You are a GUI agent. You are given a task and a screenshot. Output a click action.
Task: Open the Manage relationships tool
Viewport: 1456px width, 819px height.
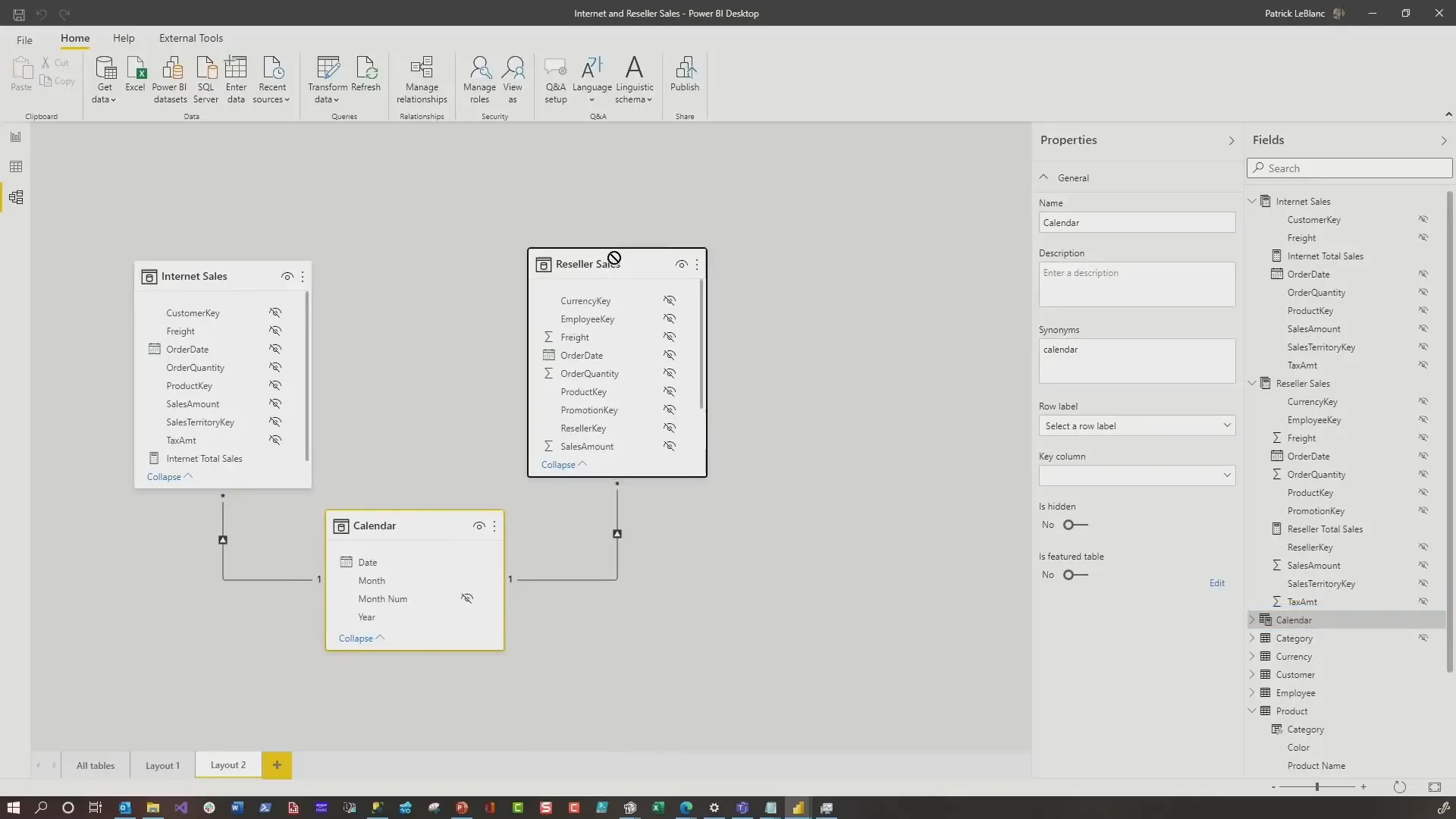tap(422, 79)
